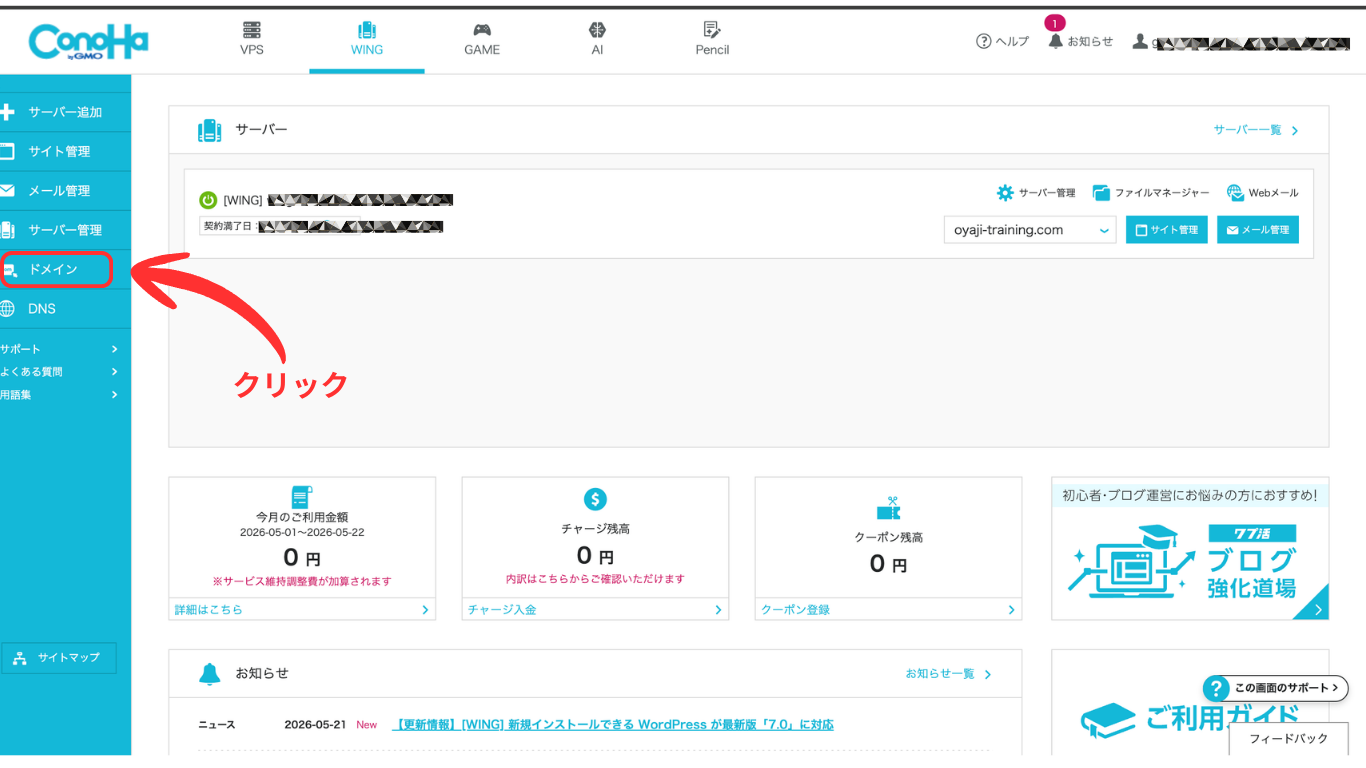Click the サーバー section header icon
The height and width of the screenshot is (768, 1366).
209,130
